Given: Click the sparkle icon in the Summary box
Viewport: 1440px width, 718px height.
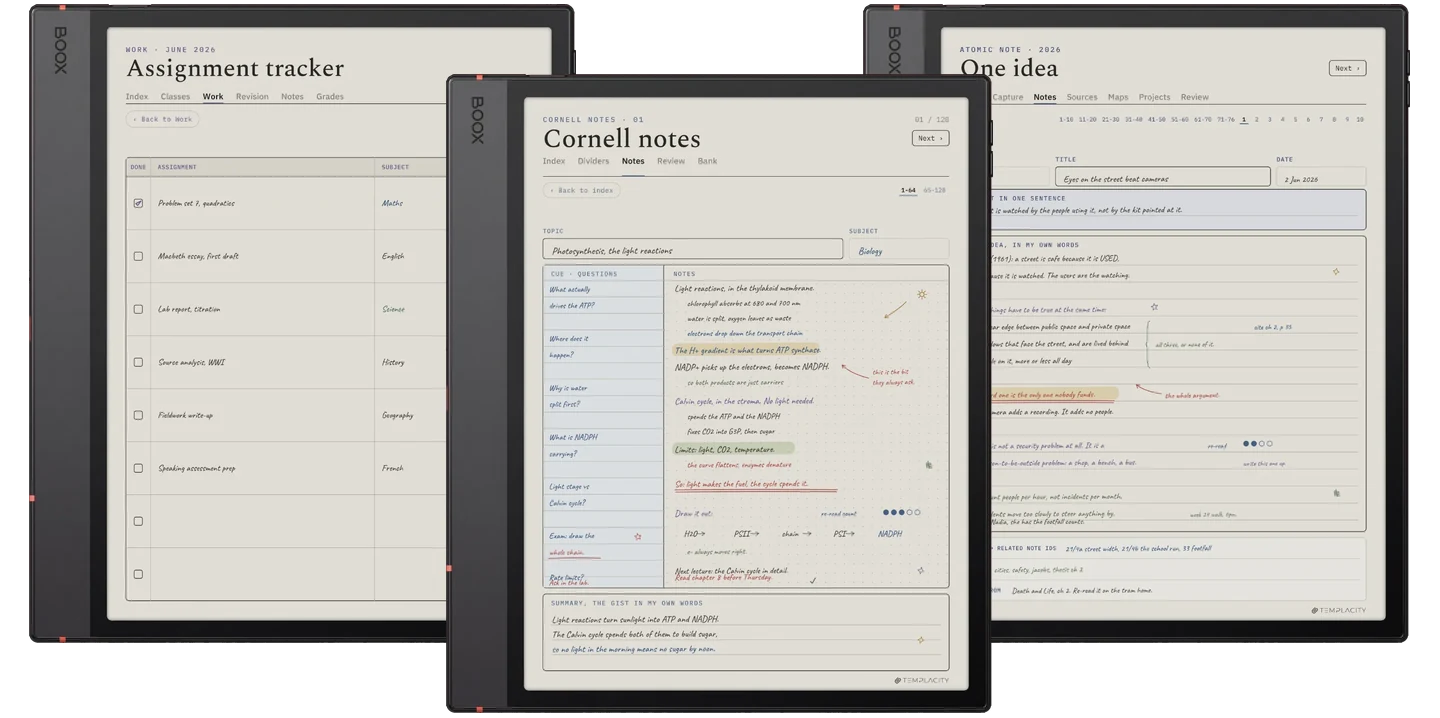Looking at the screenshot, I should pos(921,640).
